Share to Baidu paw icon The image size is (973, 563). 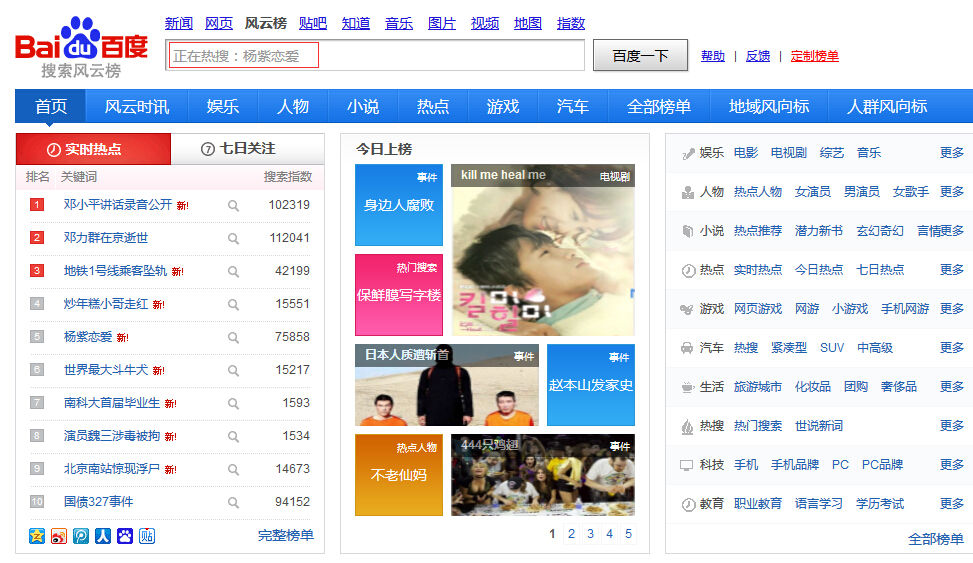[x=125, y=536]
